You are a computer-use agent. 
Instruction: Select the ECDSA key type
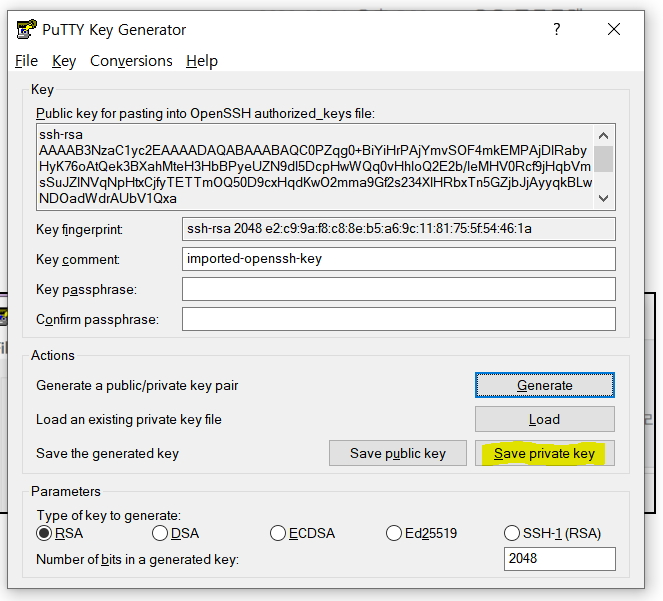(x=302, y=533)
